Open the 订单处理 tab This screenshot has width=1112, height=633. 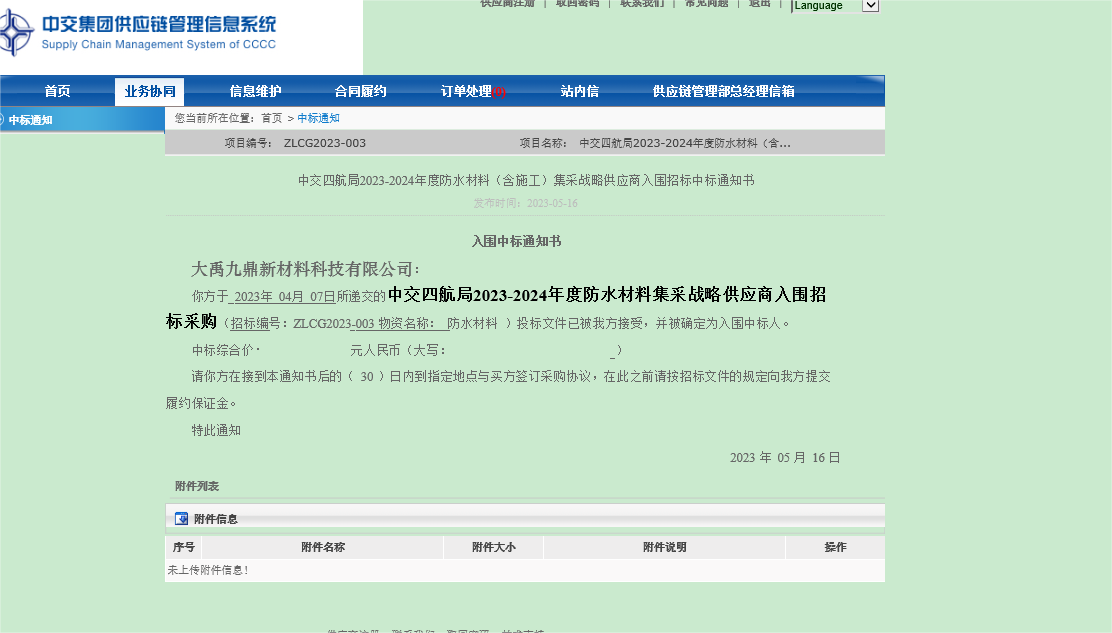[473, 91]
